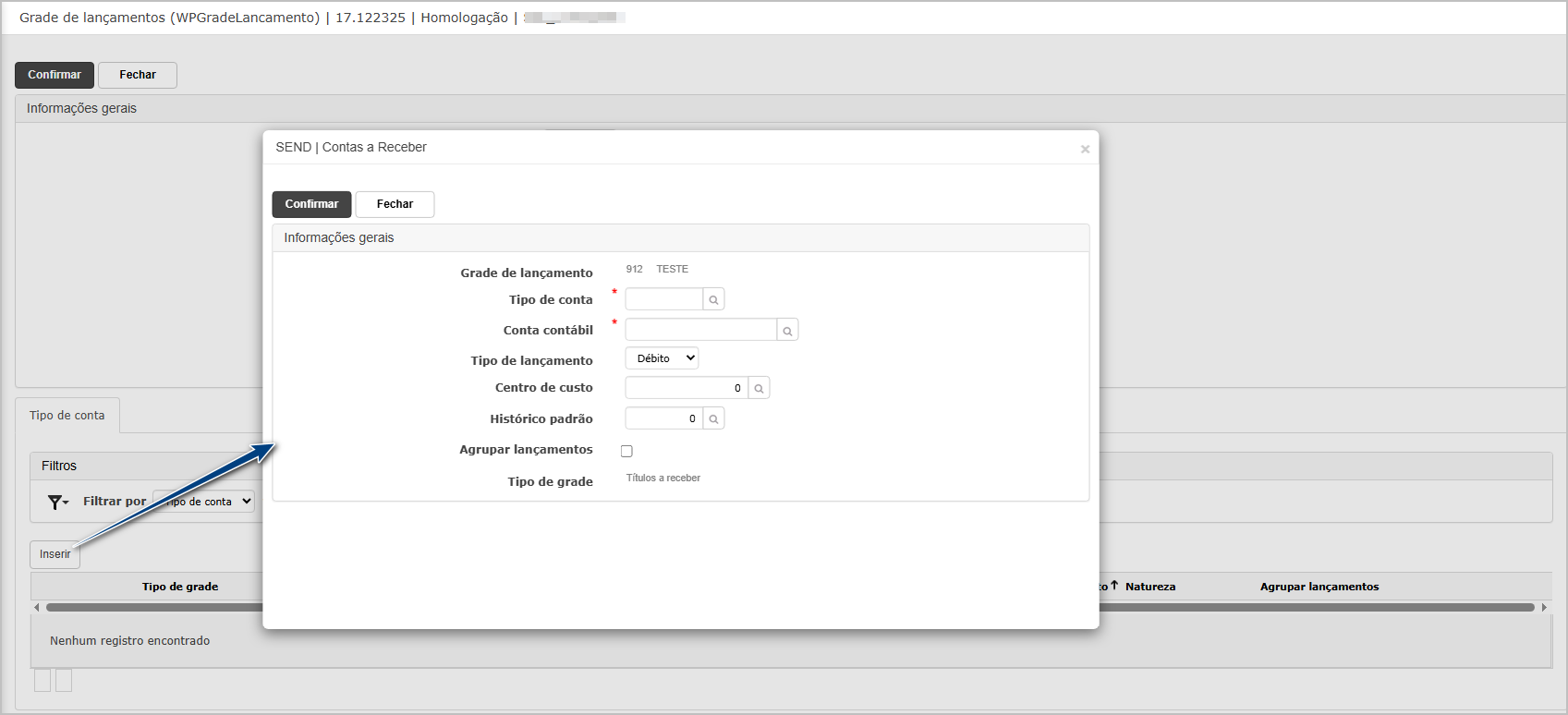Open the Histórico padrão lookup icon
Image resolution: width=1568 pixels, height=715 pixels.
click(713, 419)
